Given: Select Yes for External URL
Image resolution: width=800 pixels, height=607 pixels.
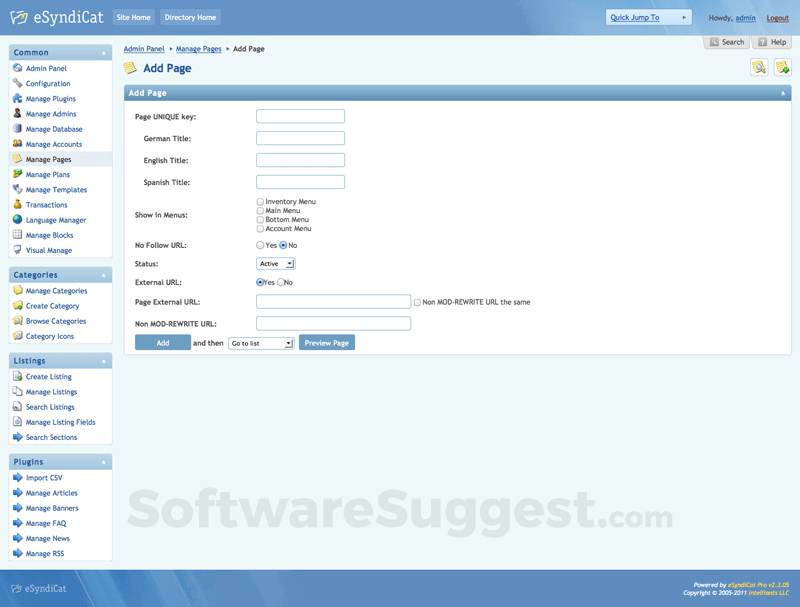Looking at the screenshot, I should coord(260,282).
